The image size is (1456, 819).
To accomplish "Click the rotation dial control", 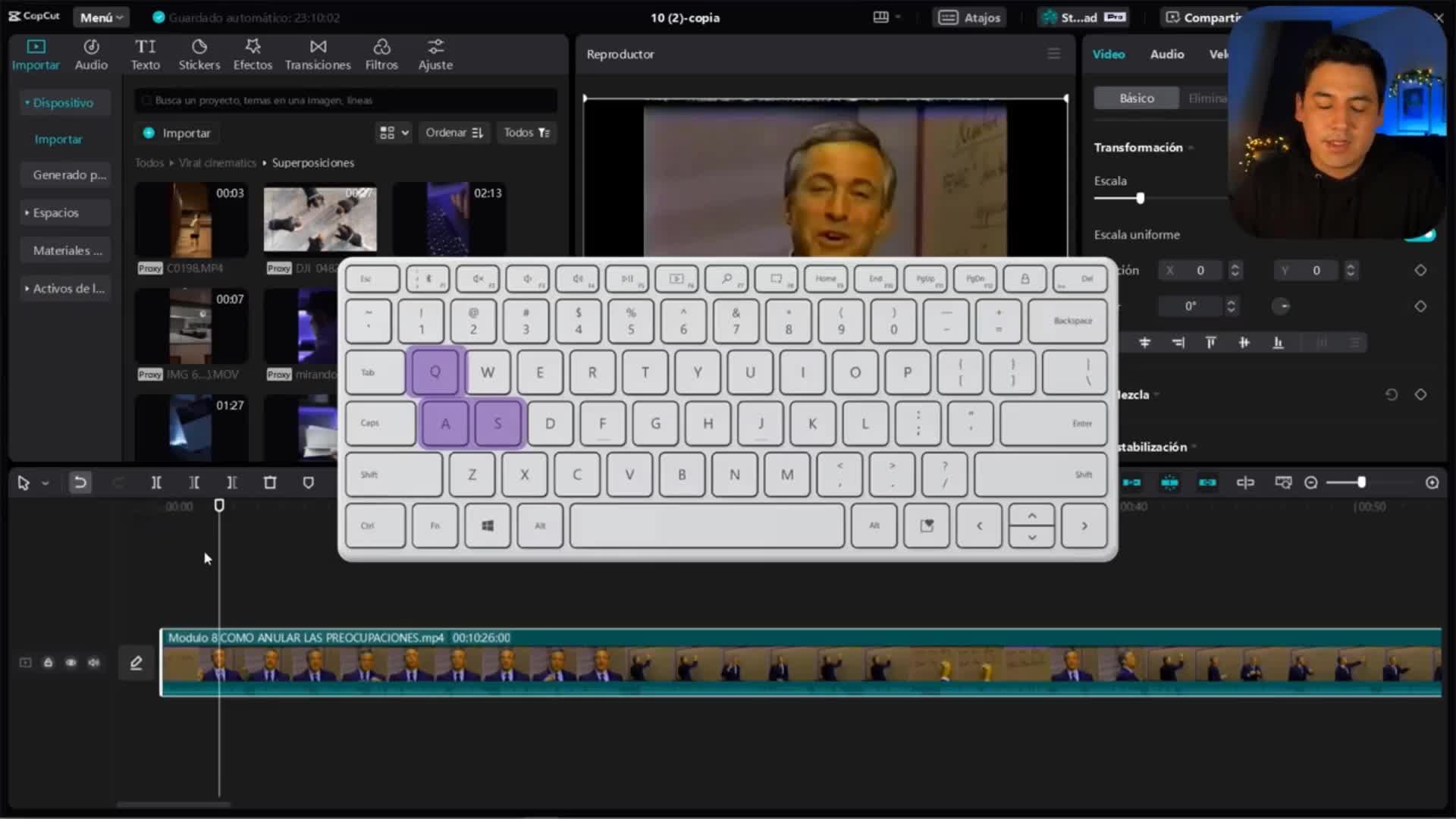I will (1282, 306).
